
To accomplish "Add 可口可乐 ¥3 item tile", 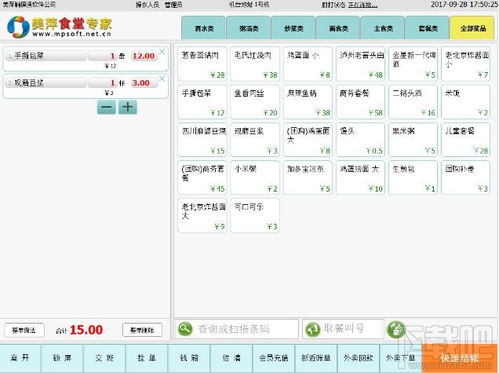I will tap(255, 216).
